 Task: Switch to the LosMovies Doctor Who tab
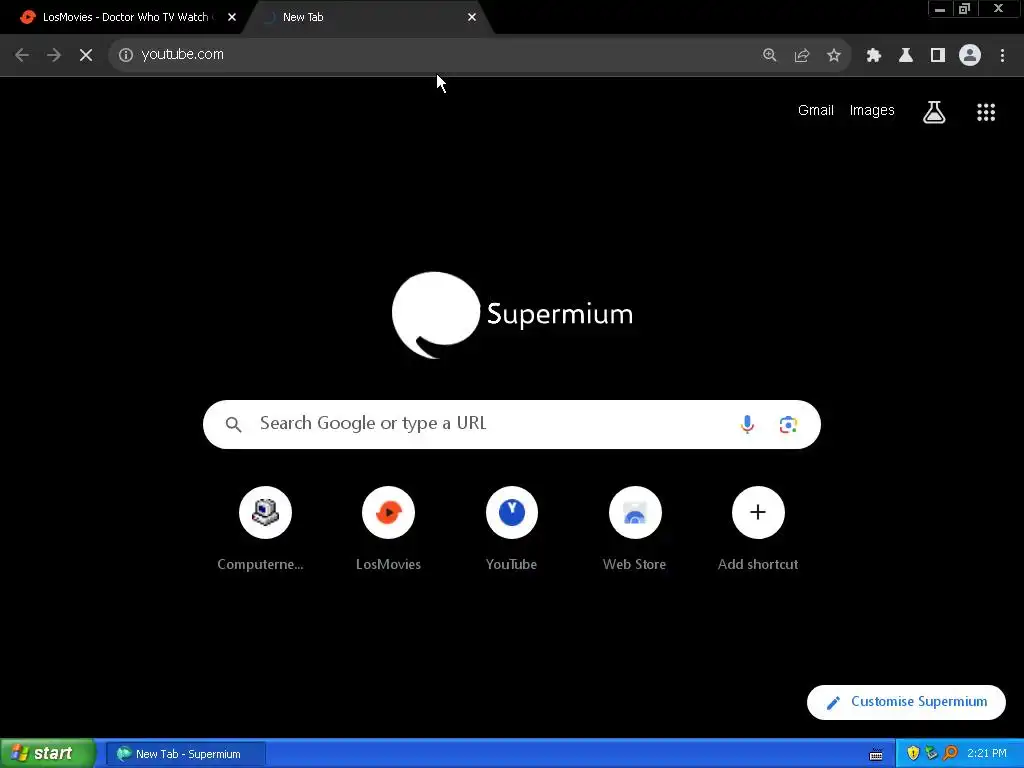point(124,18)
